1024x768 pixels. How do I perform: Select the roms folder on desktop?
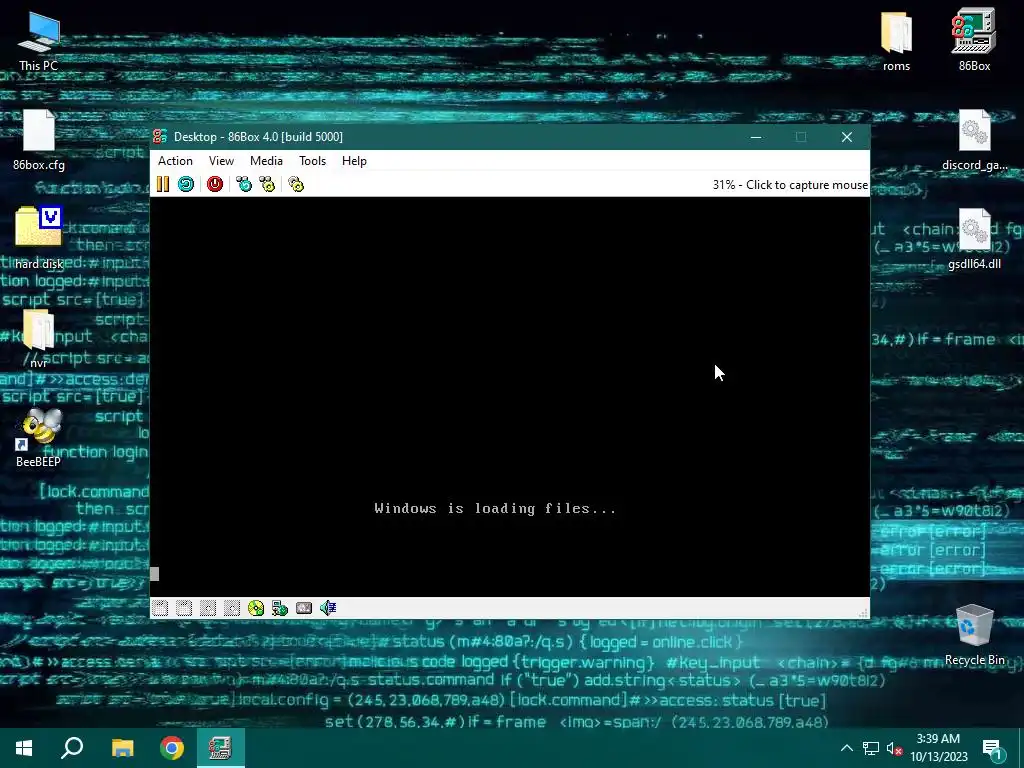896,40
